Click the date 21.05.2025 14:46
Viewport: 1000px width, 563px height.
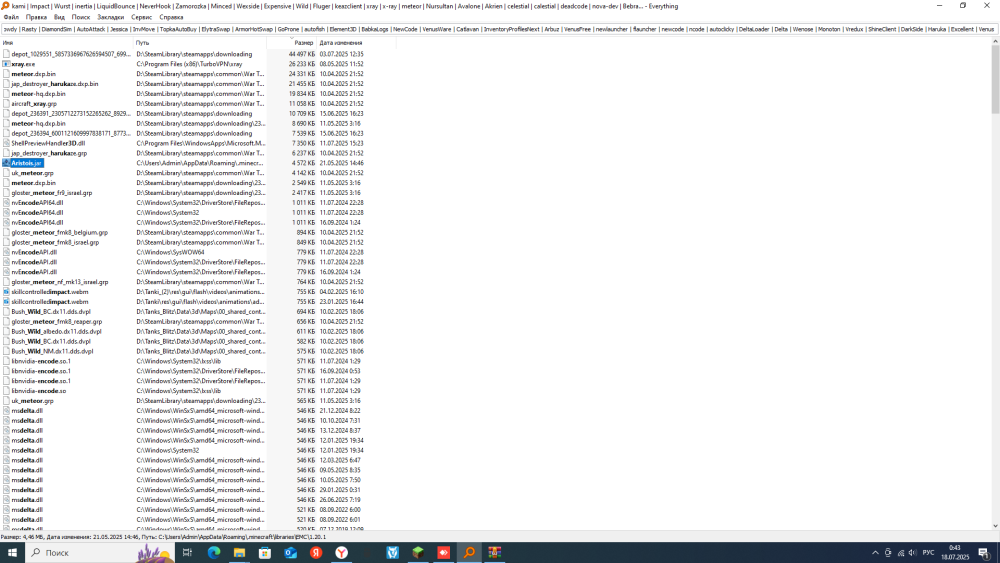(341, 163)
